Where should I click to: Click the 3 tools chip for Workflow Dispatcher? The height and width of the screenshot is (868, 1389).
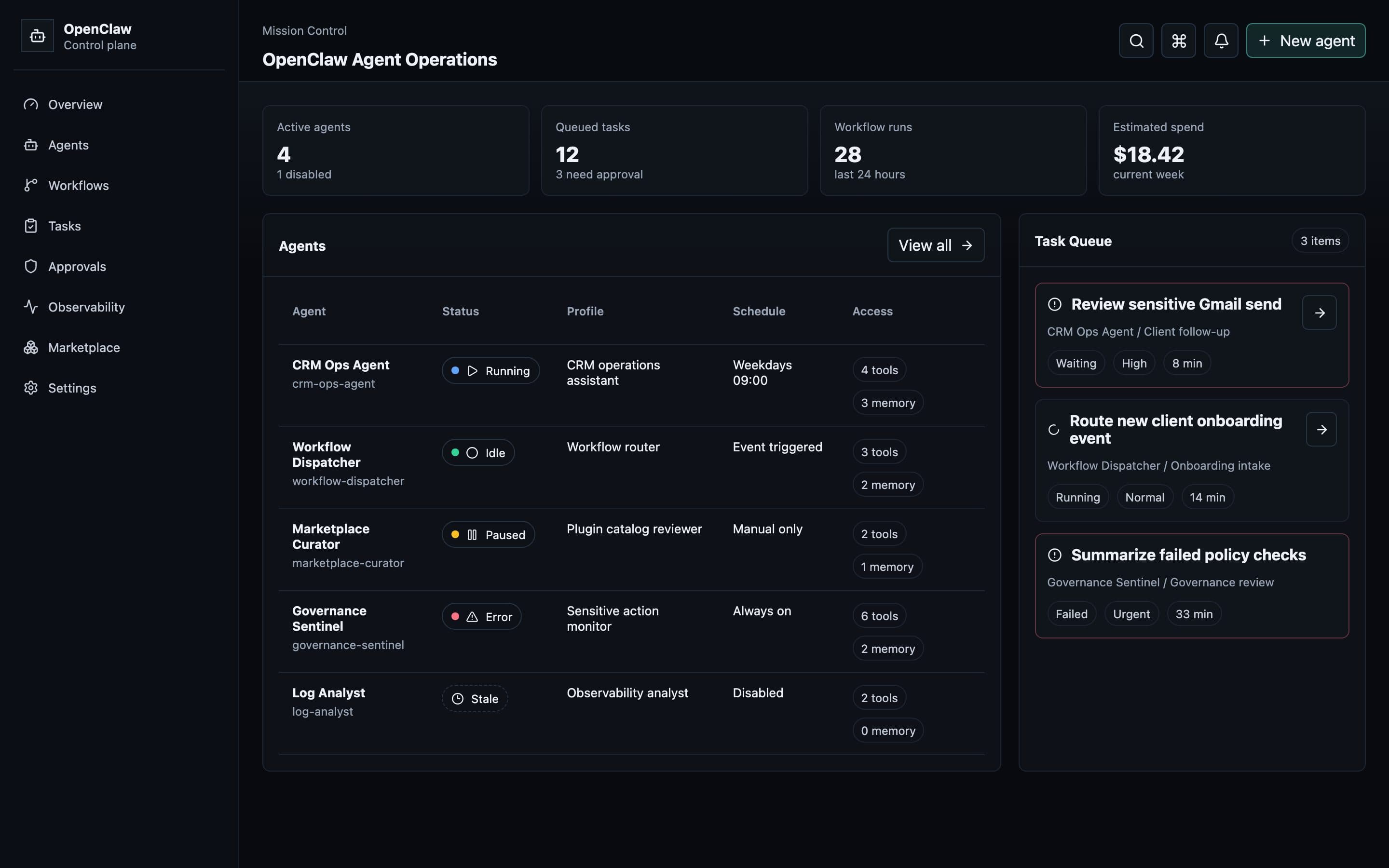(879, 452)
